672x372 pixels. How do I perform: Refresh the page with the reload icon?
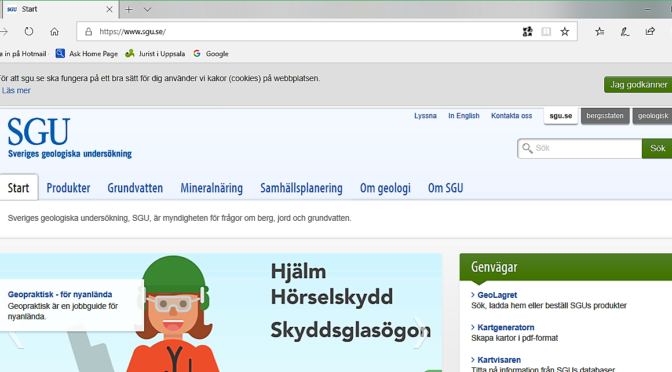click(29, 31)
